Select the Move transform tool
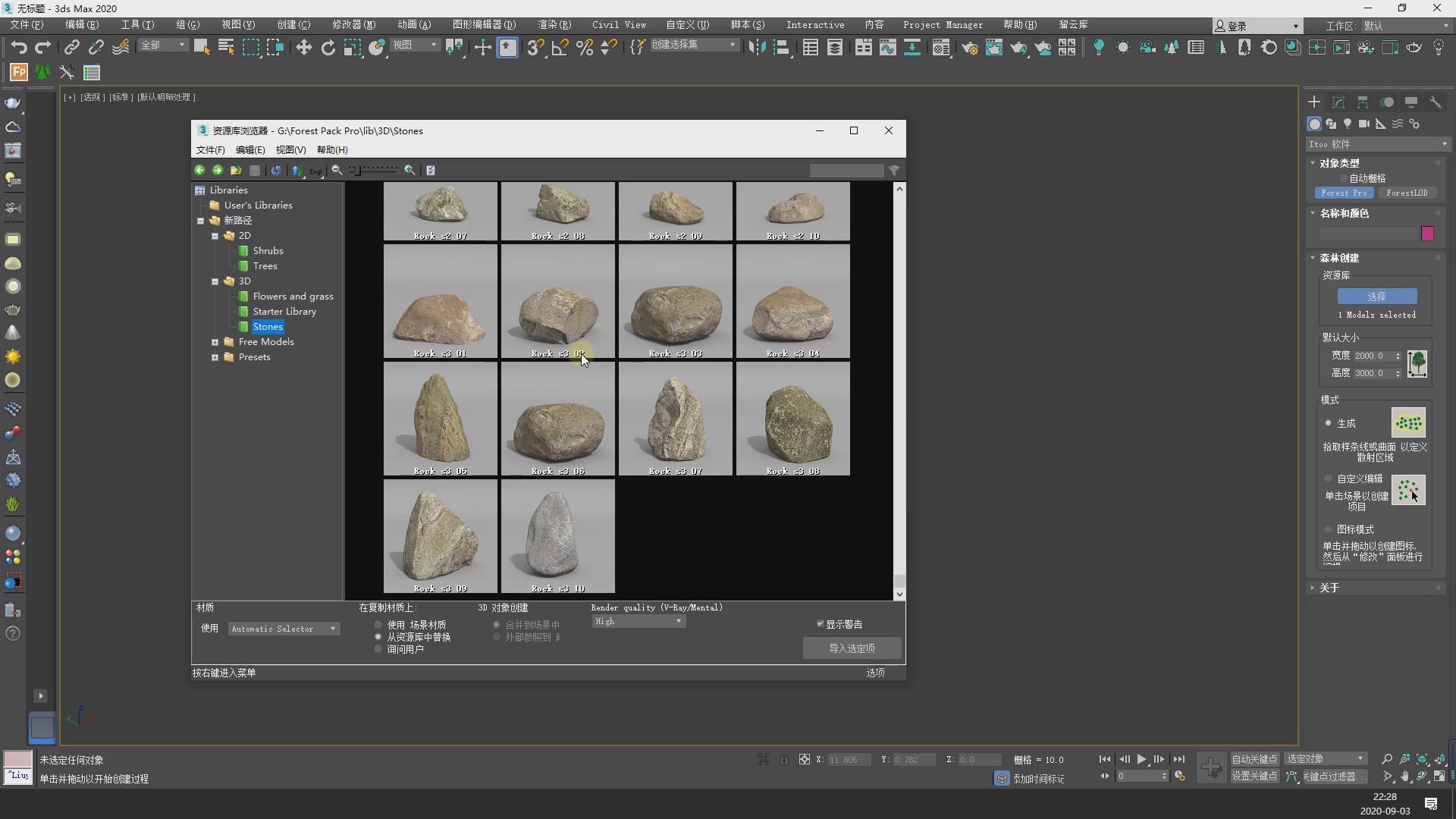 303,48
